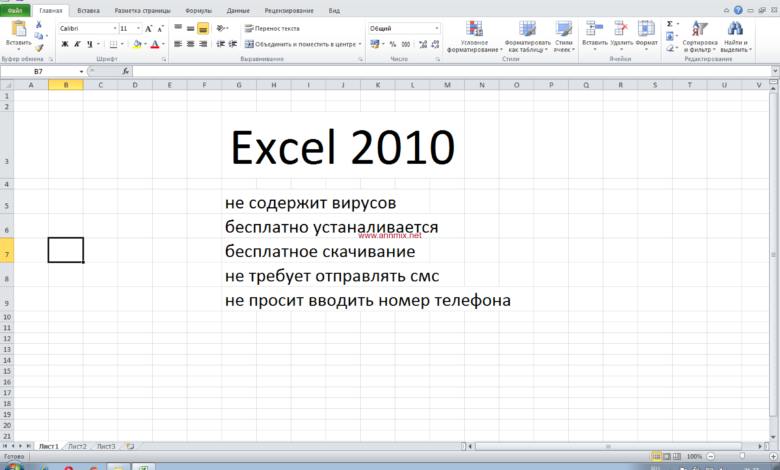This screenshot has width=780, height=470.
Task: Toggle underline Ч formatting
Action: coord(90,44)
